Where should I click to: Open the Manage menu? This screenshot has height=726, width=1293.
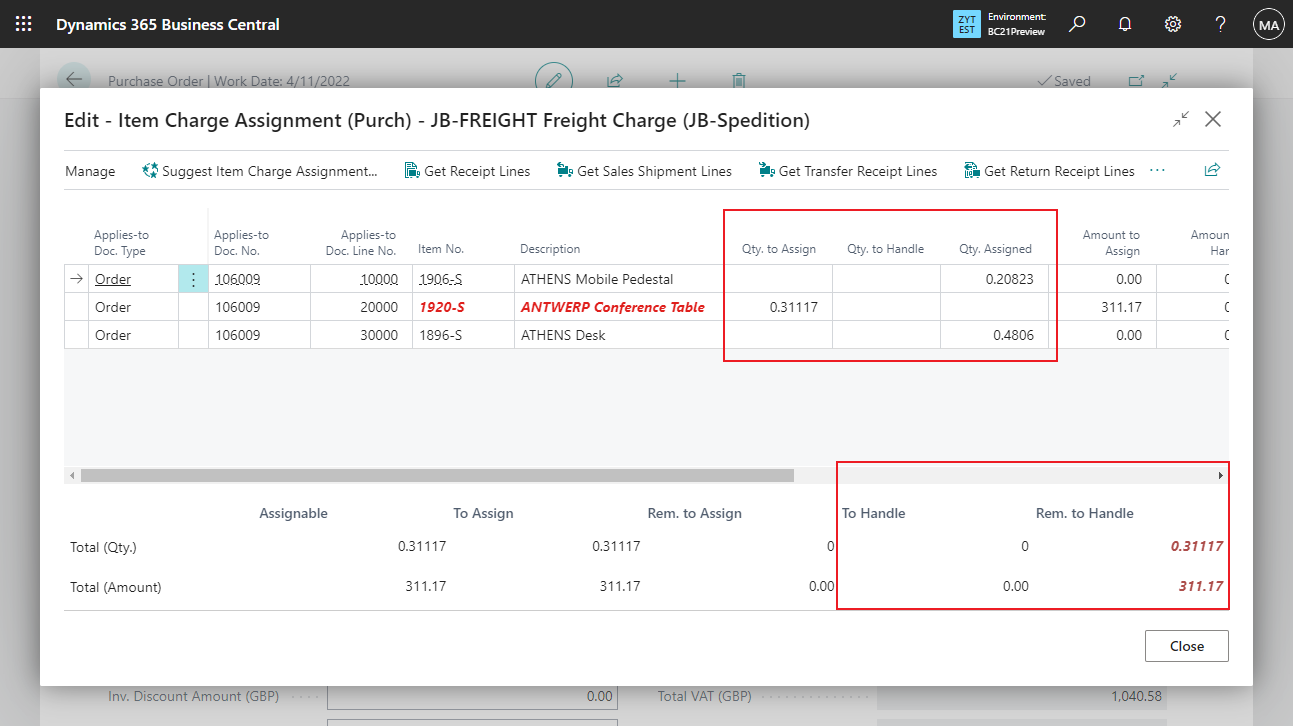coord(90,171)
